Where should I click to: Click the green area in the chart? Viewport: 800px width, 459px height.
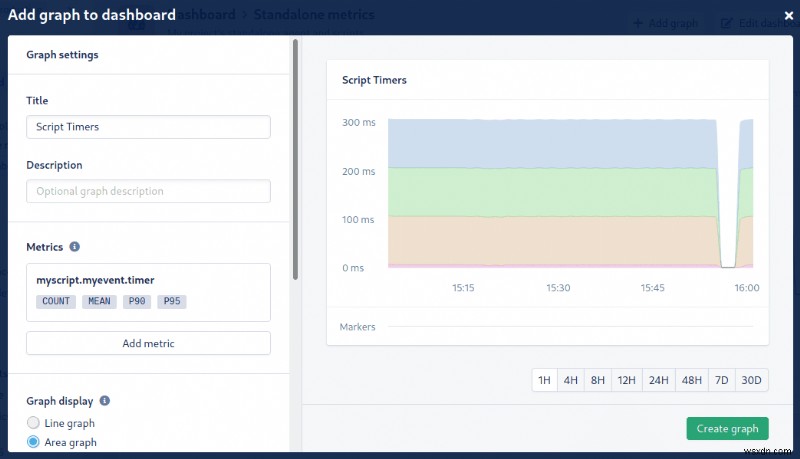pyautogui.click(x=551, y=192)
